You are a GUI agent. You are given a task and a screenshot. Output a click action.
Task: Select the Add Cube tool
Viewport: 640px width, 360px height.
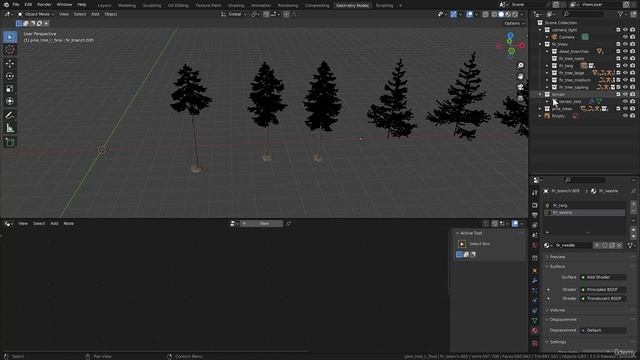10,142
